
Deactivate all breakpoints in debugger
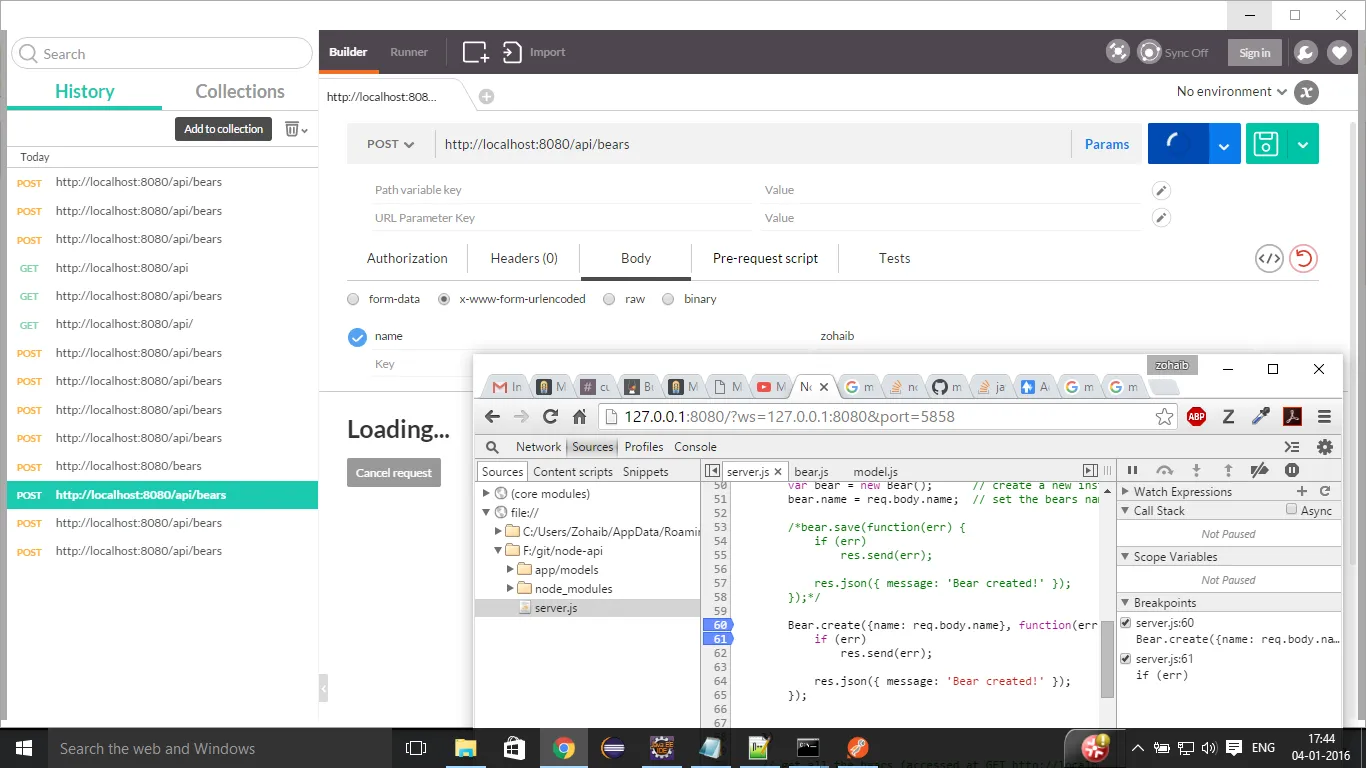click(x=1260, y=470)
